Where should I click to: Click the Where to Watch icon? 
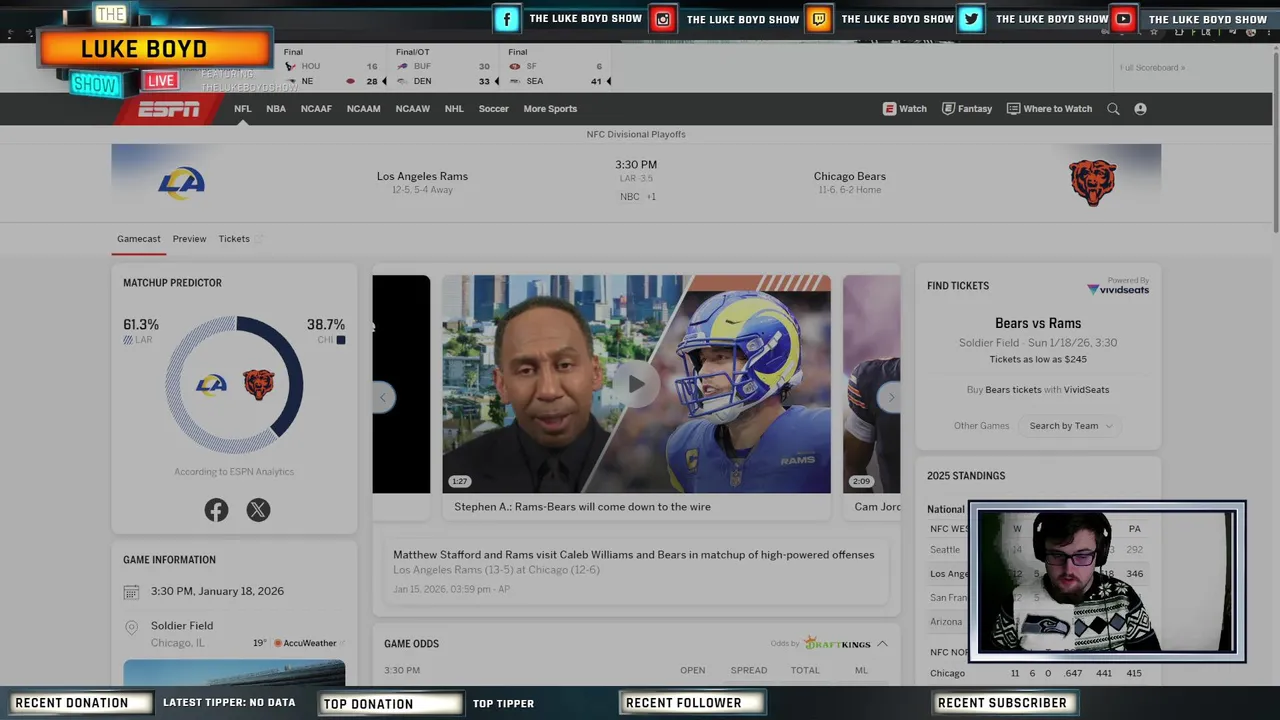[1013, 109]
